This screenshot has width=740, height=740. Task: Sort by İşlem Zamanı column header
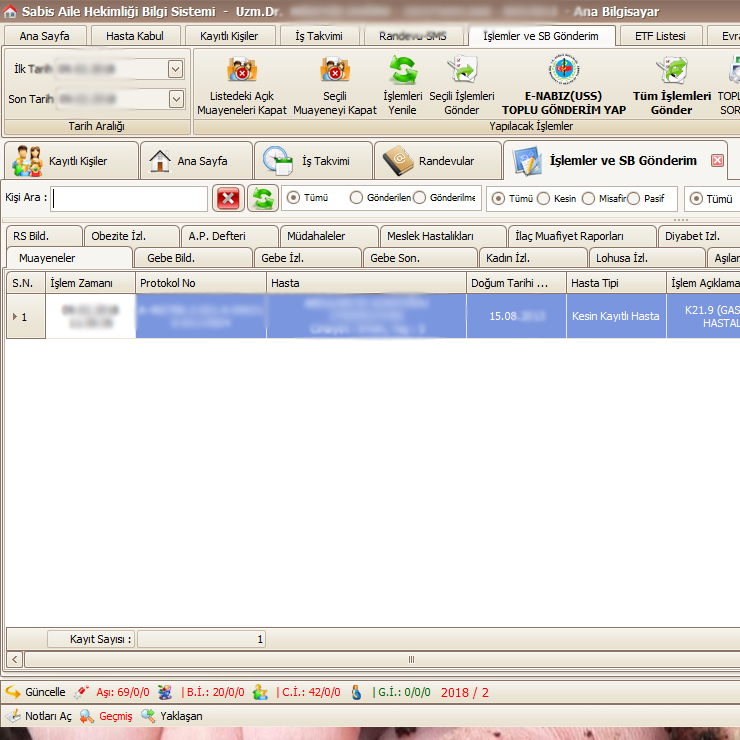pos(90,283)
